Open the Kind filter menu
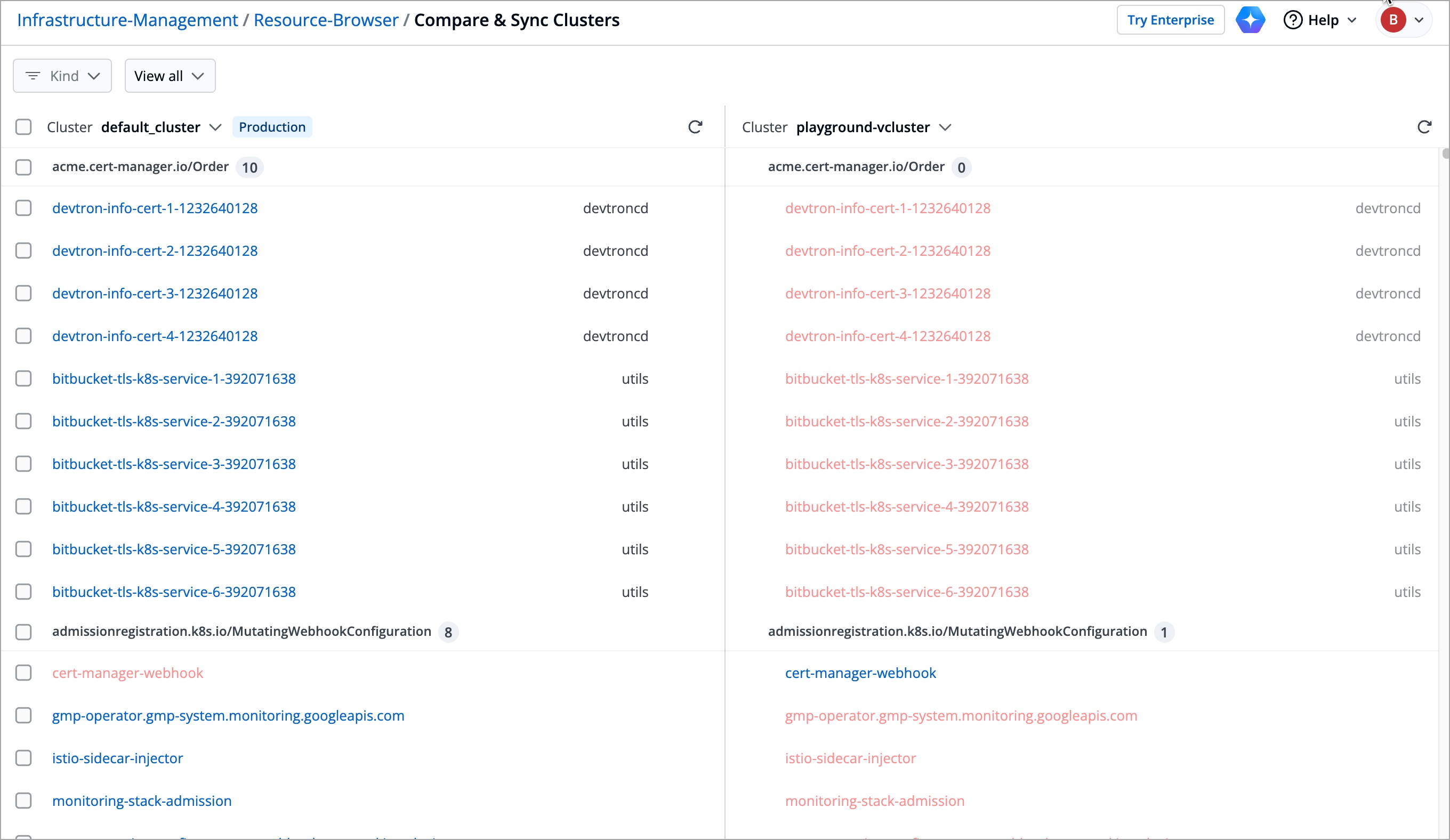This screenshot has height=840, width=1450. point(62,75)
